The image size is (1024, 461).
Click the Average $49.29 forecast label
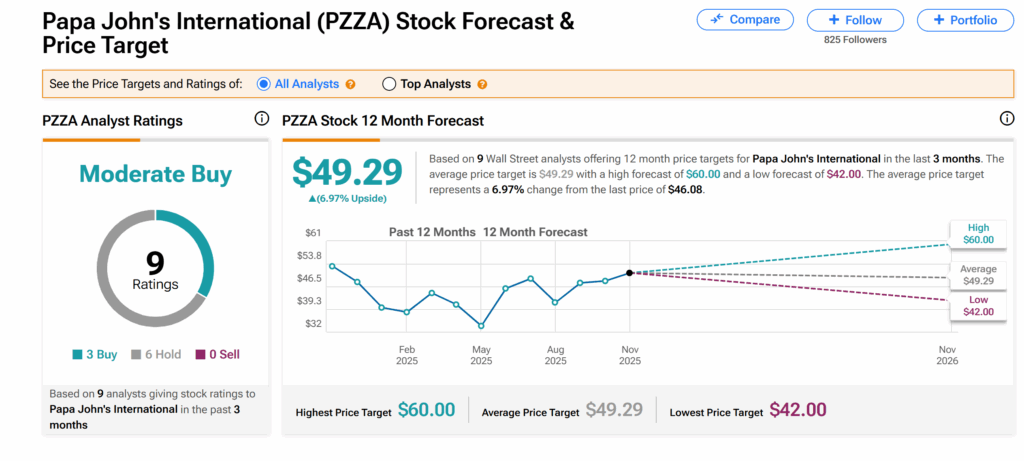click(x=978, y=275)
